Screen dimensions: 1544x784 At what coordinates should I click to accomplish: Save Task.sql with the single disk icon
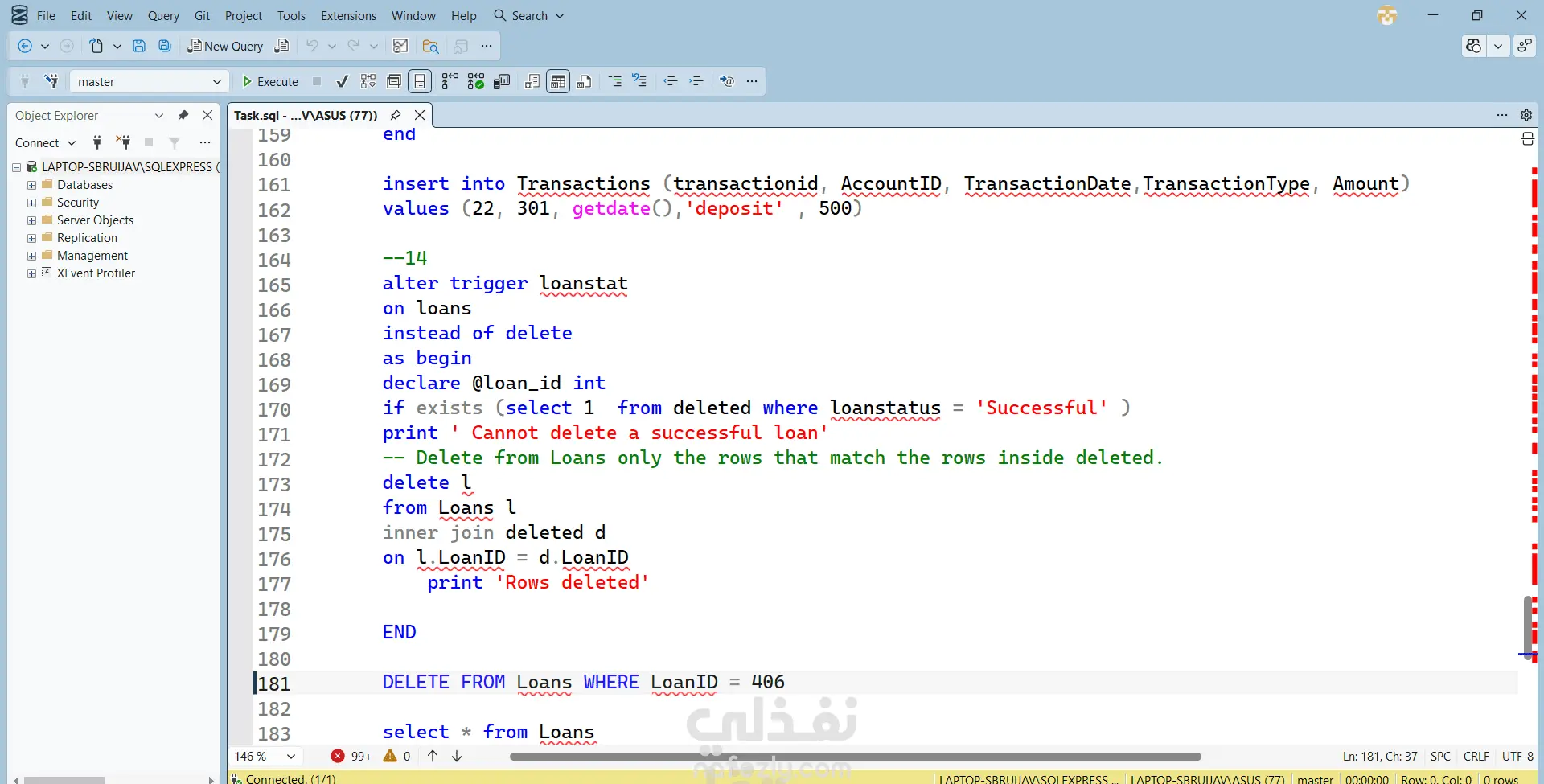coord(139,47)
